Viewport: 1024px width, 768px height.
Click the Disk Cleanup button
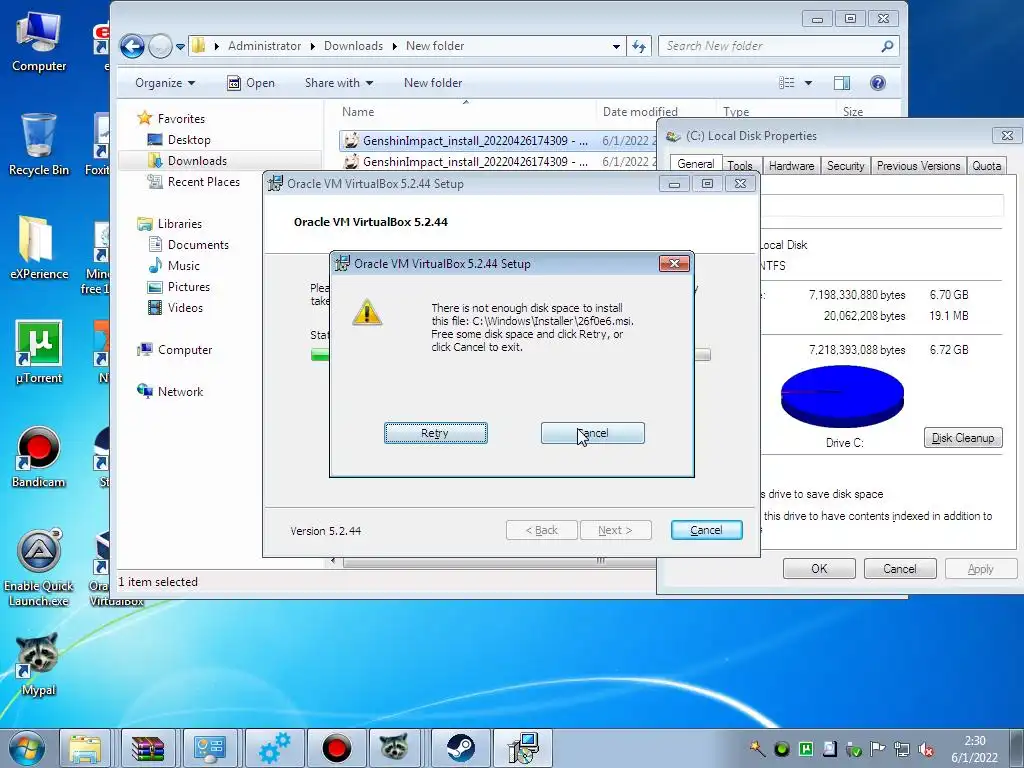(x=963, y=438)
